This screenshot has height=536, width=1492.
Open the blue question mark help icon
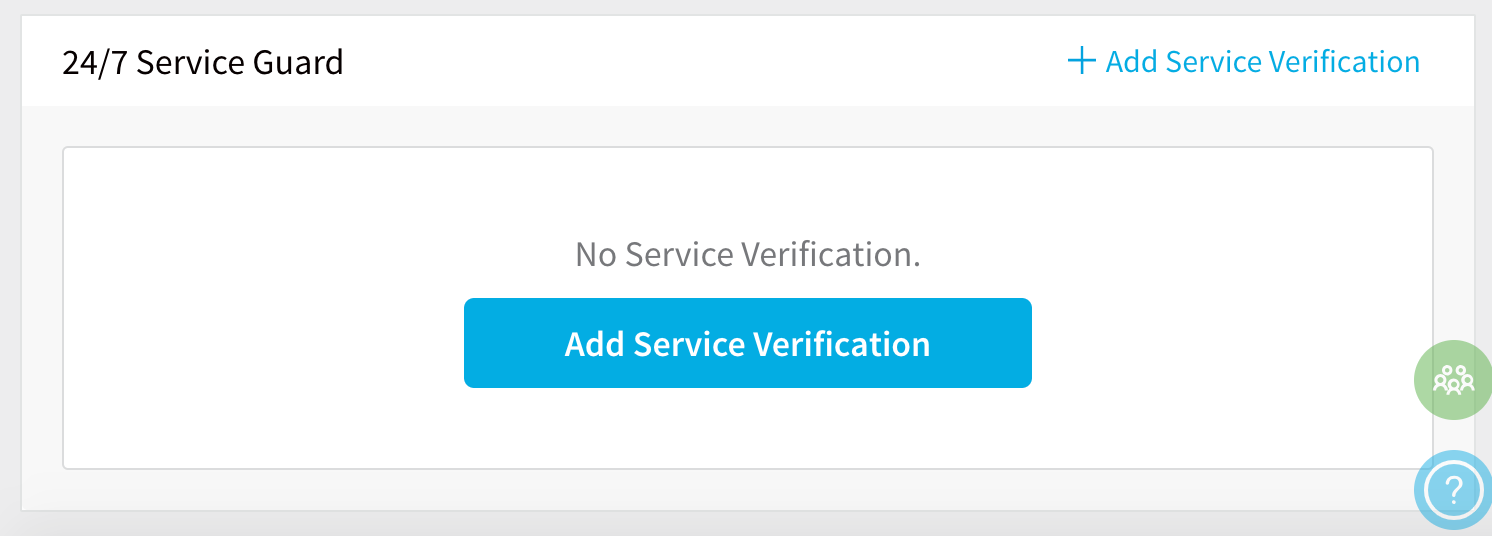click(1454, 489)
